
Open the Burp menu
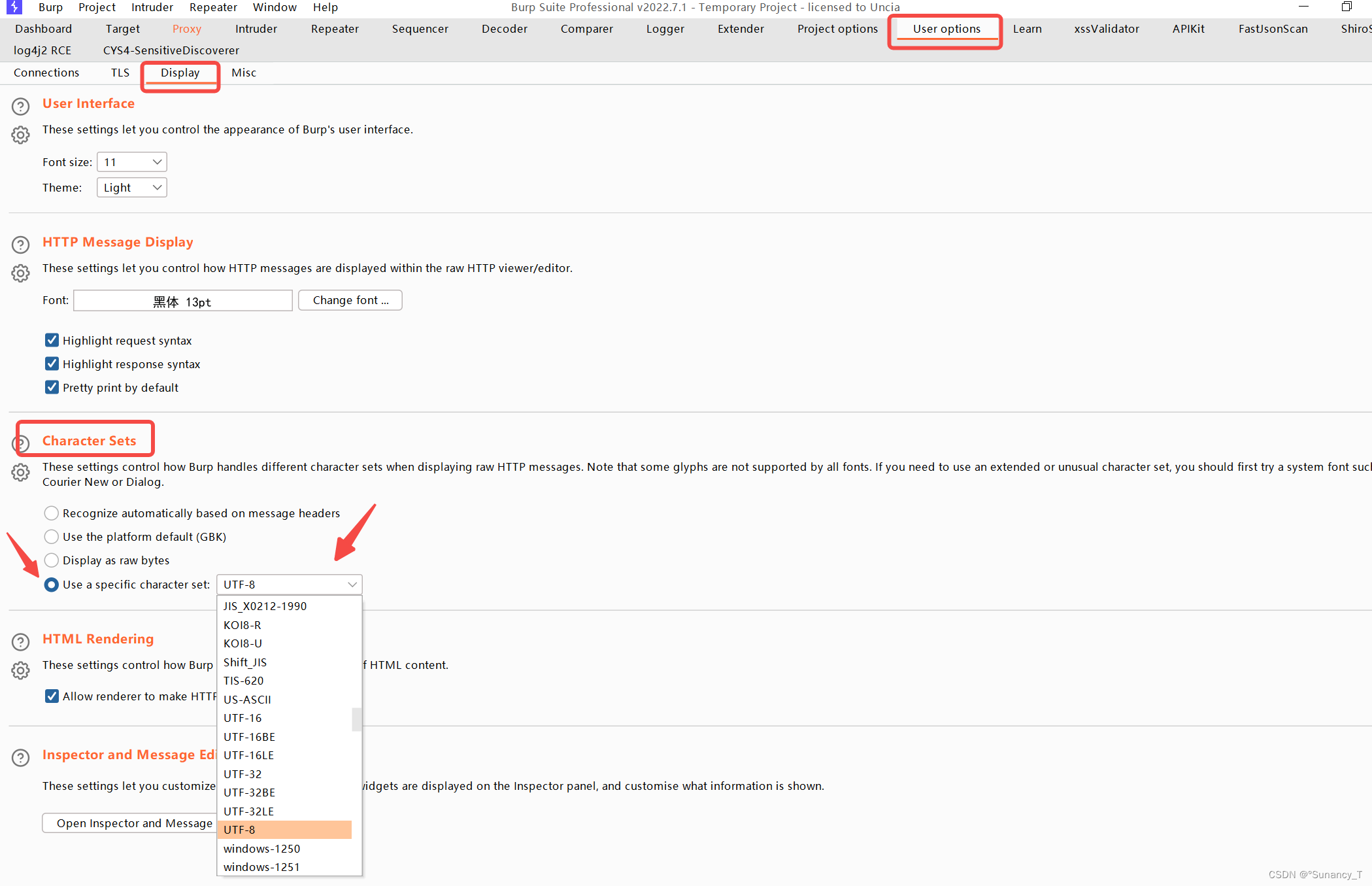pyautogui.click(x=50, y=7)
